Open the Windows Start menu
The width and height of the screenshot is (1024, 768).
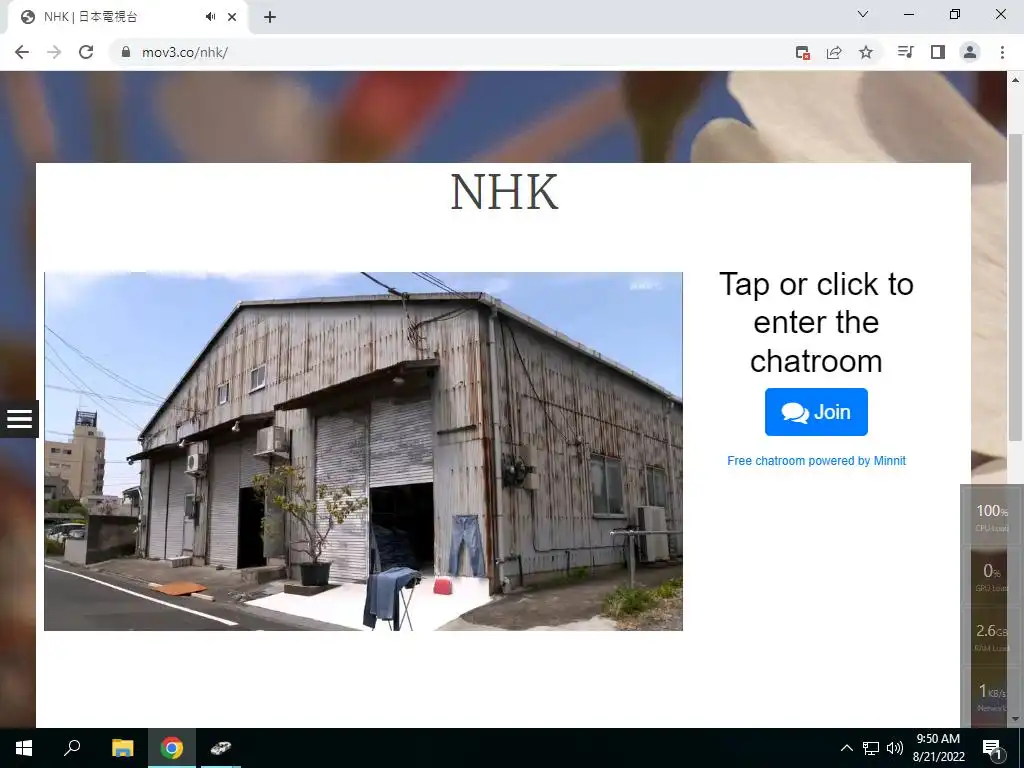click(x=24, y=748)
